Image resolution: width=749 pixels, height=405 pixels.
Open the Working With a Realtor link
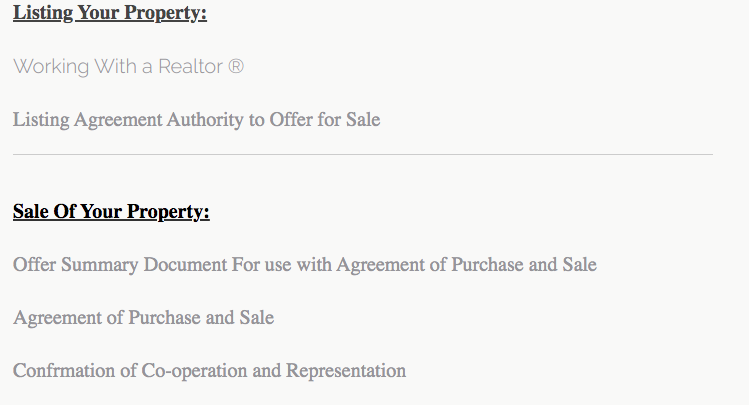[128, 67]
